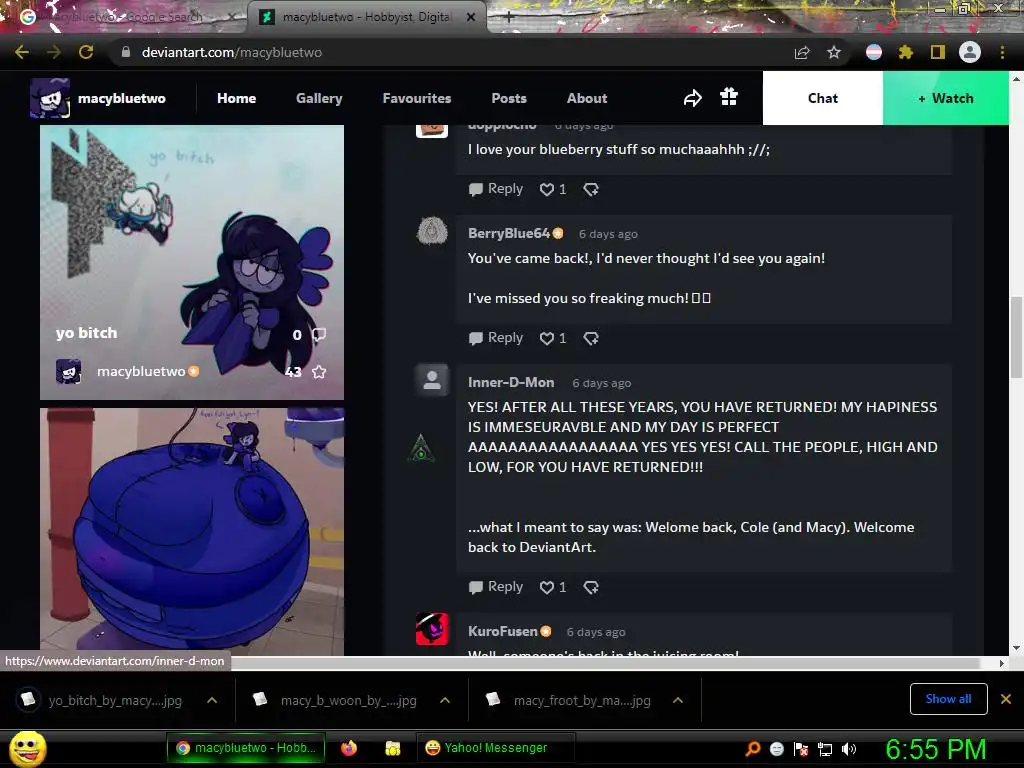Click Show all downloads
This screenshot has height=768, width=1024.
coord(948,699)
